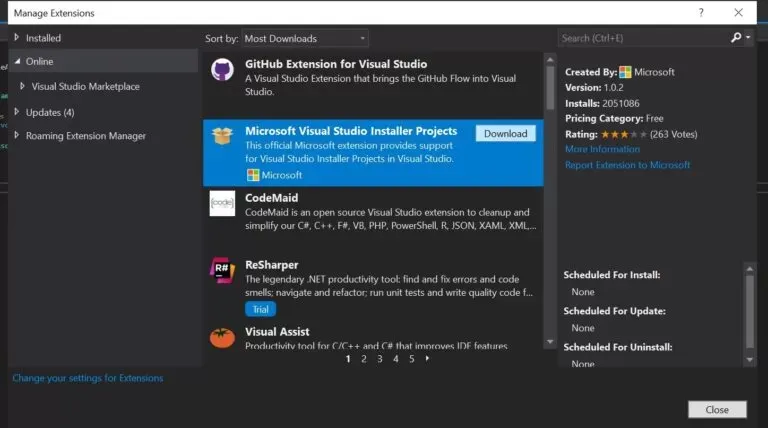The image size is (768, 428).
Task: Click the Microsoft logo in Created By
Action: (x=625, y=72)
